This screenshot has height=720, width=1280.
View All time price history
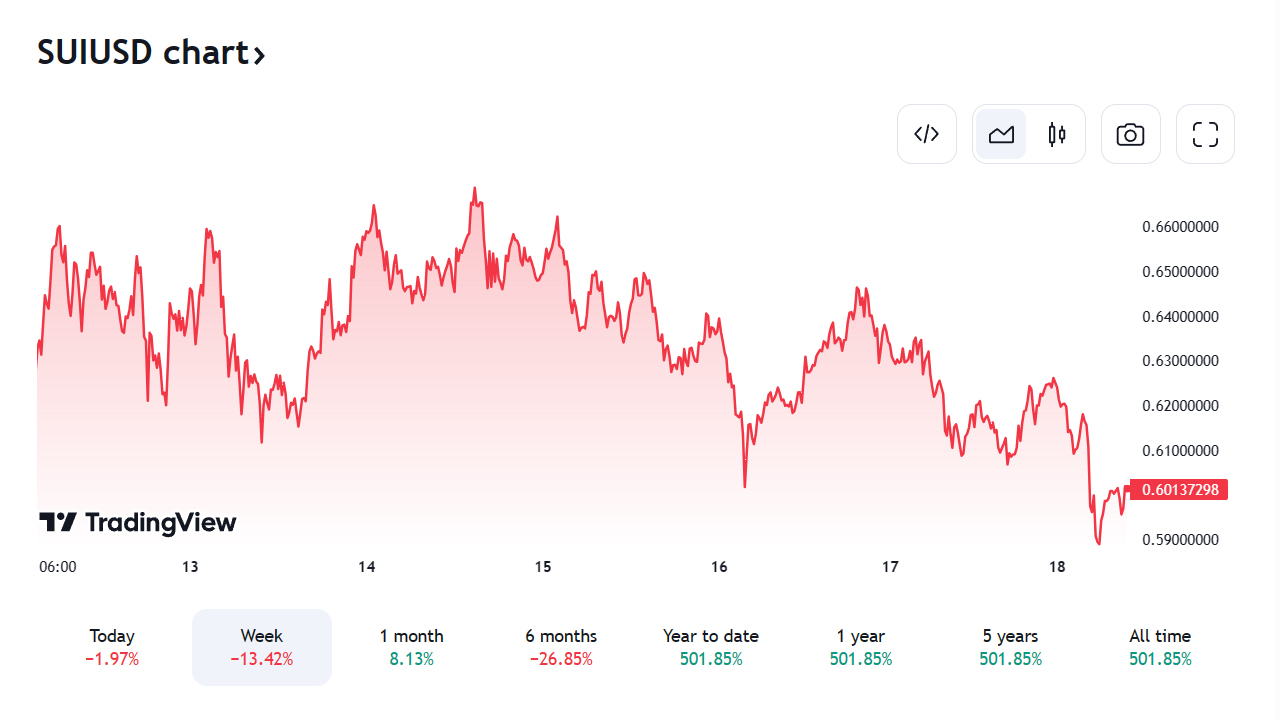[x=1160, y=647]
